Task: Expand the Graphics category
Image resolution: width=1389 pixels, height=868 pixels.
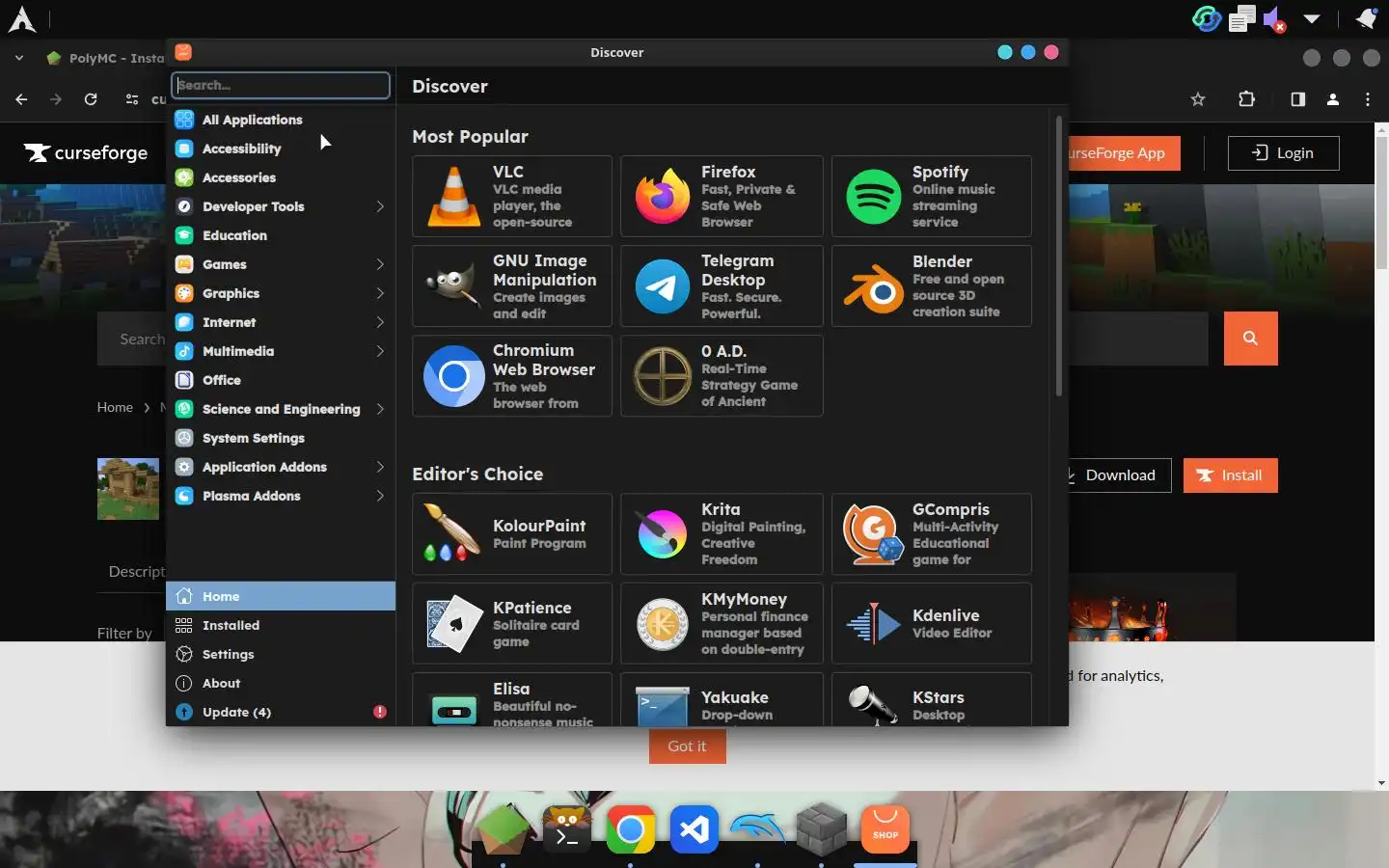Action: 380,293
